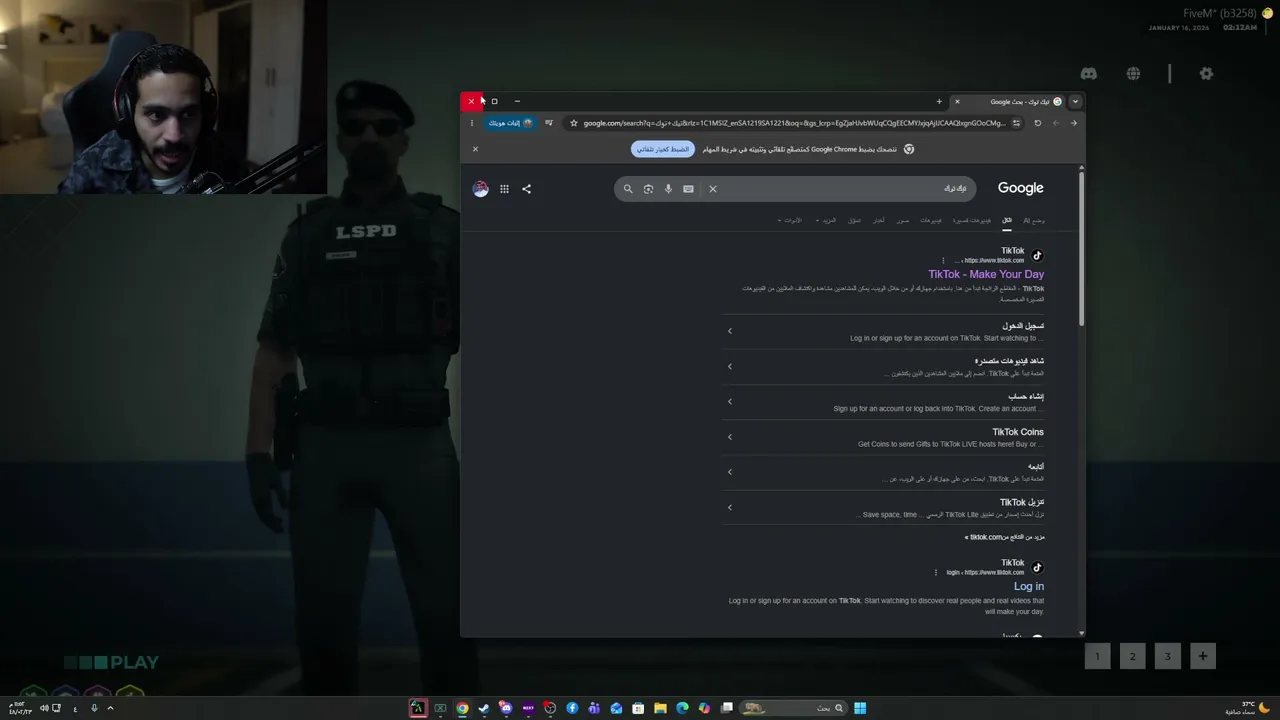Click the search magnifier in Google box
Image resolution: width=1280 pixels, height=720 pixels.
click(x=628, y=189)
